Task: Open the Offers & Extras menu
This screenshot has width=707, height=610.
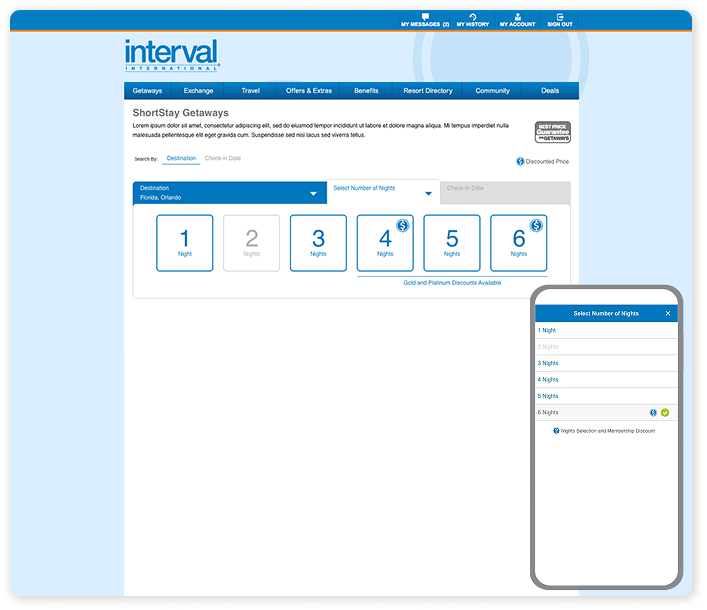Action: 309,91
